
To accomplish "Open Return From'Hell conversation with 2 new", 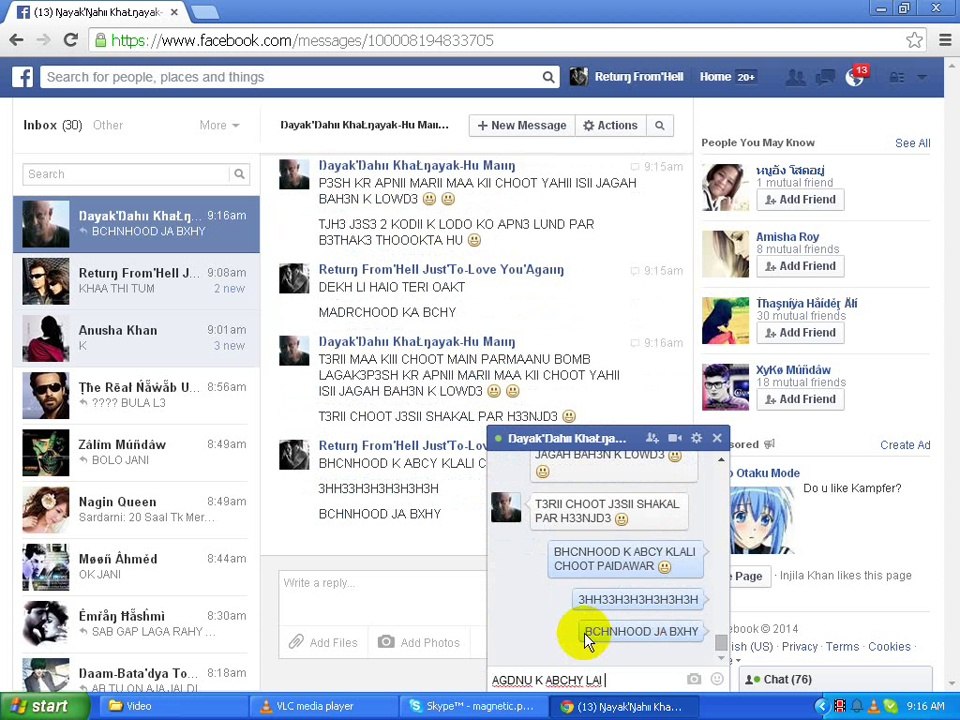I will [136, 281].
